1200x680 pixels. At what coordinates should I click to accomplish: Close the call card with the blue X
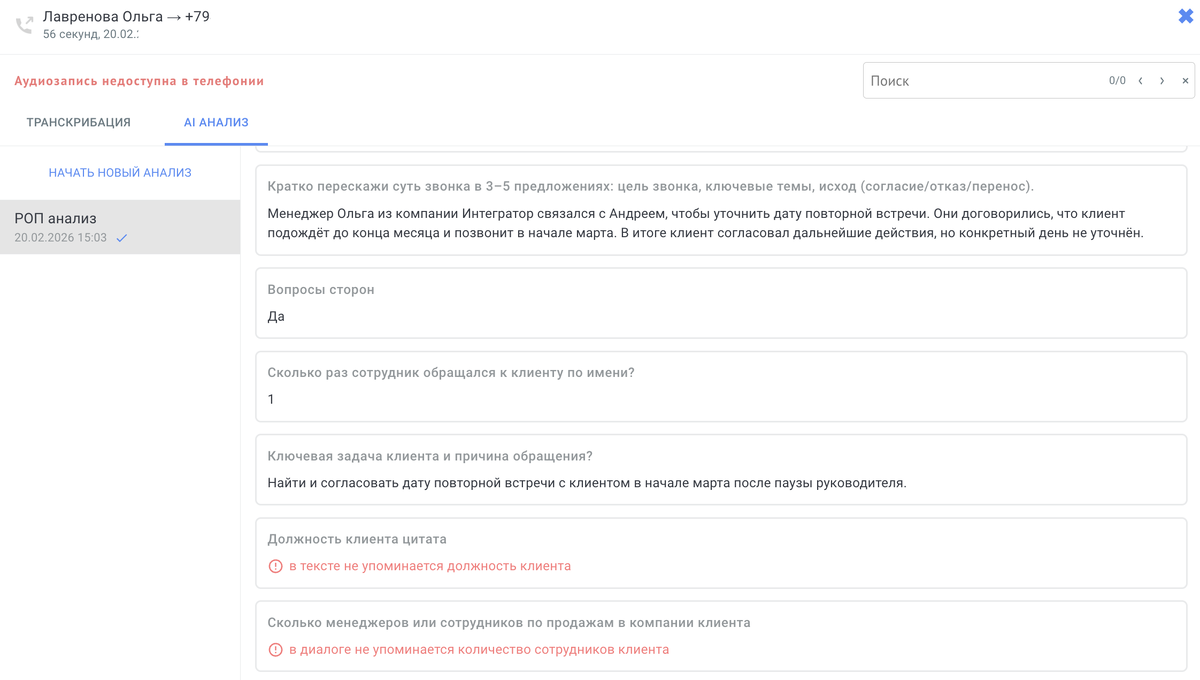pyautogui.click(x=1184, y=15)
